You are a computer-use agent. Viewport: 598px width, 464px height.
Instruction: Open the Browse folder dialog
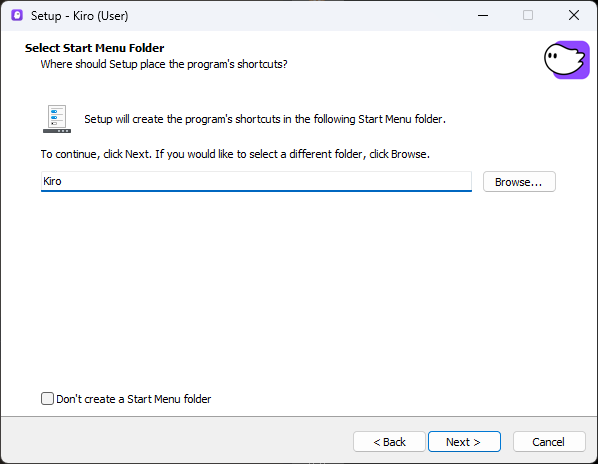519,182
